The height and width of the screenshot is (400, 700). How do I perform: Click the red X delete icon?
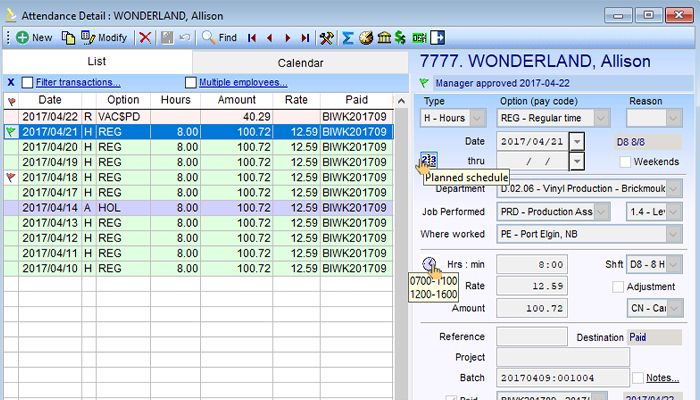[x=145, y=37]
